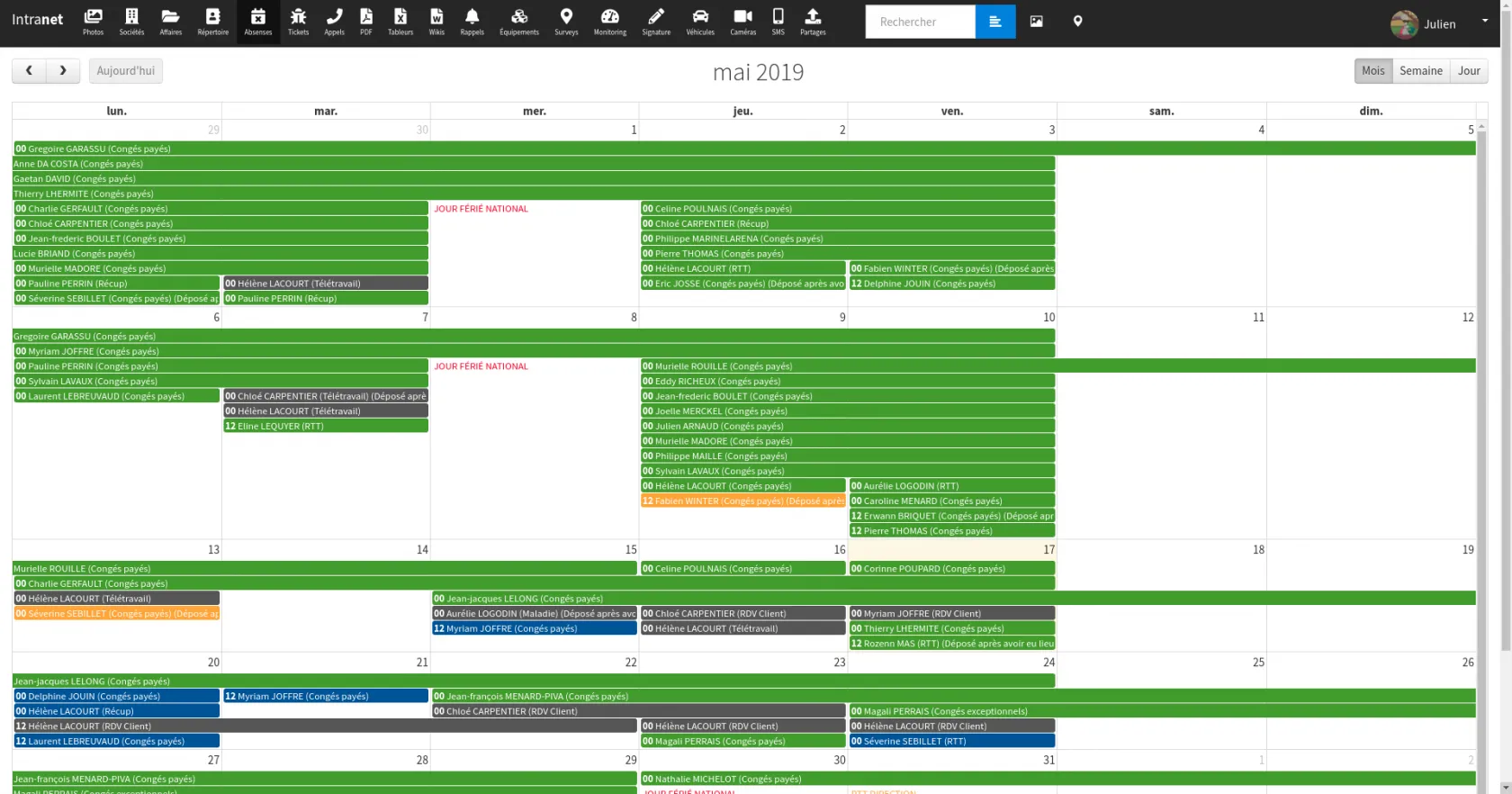
Task: Select the Mois view button
Action: (1372, 71)
